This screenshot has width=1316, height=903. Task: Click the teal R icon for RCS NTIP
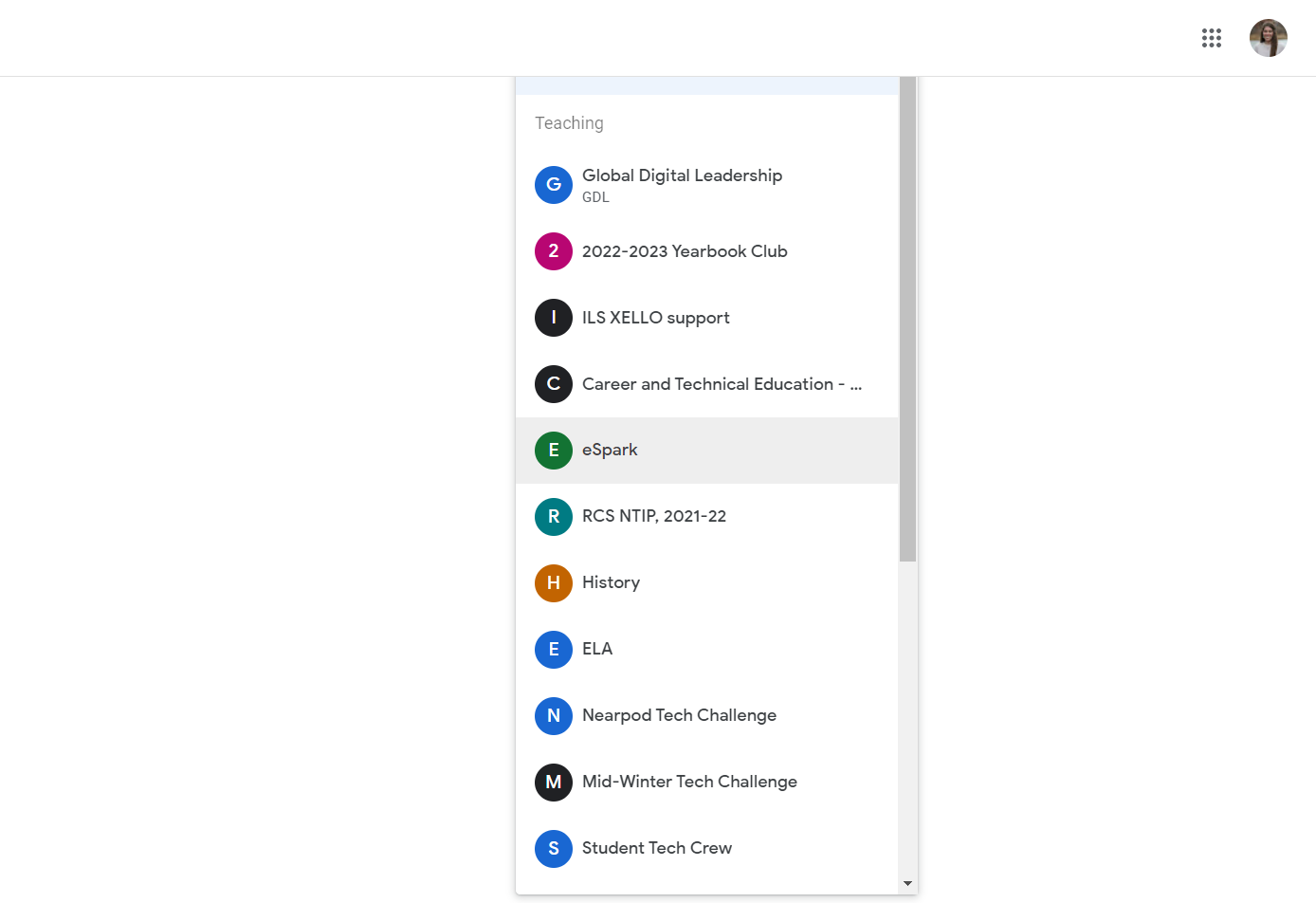[554, 517]
